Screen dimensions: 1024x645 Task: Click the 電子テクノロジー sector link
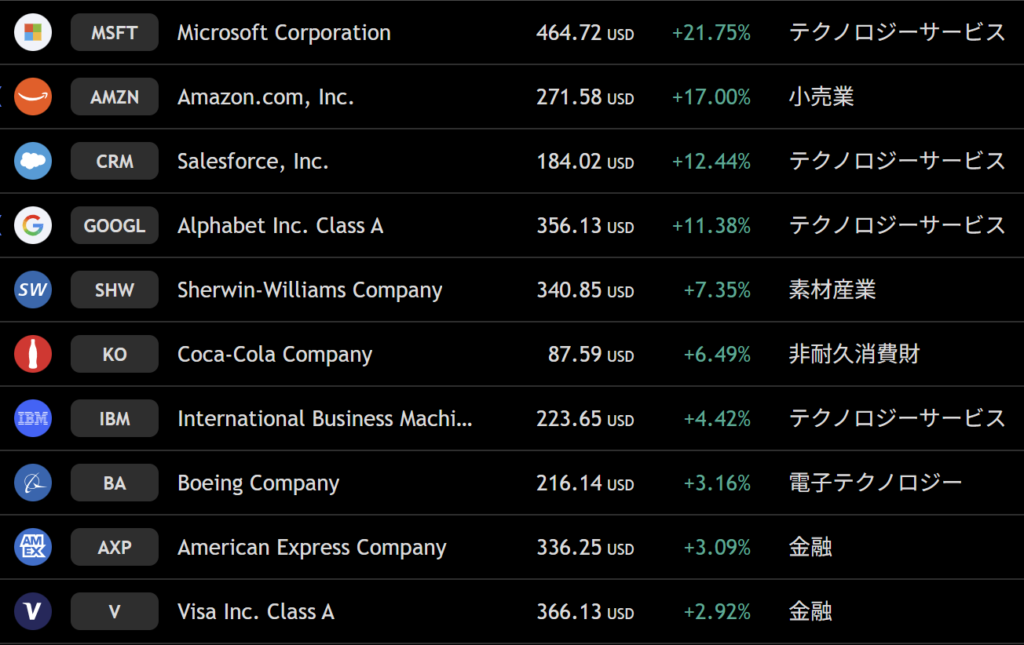click(x=875, y=482)
